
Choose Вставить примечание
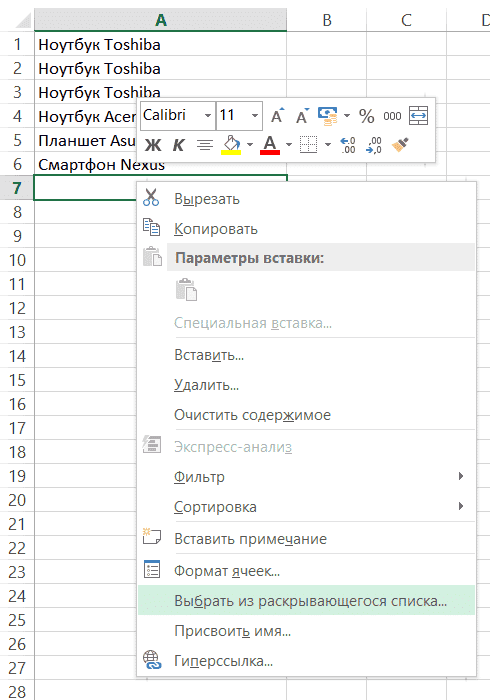[306, 539]
